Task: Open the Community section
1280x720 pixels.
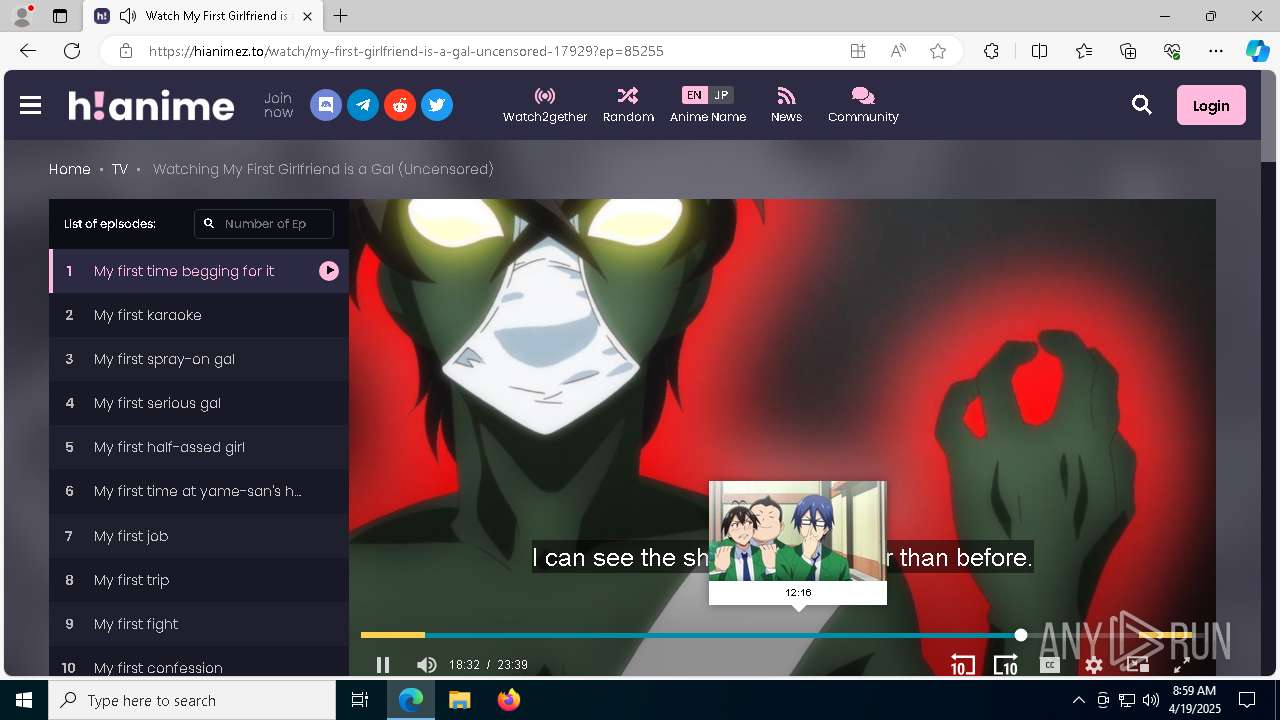Action: (863, 105)
